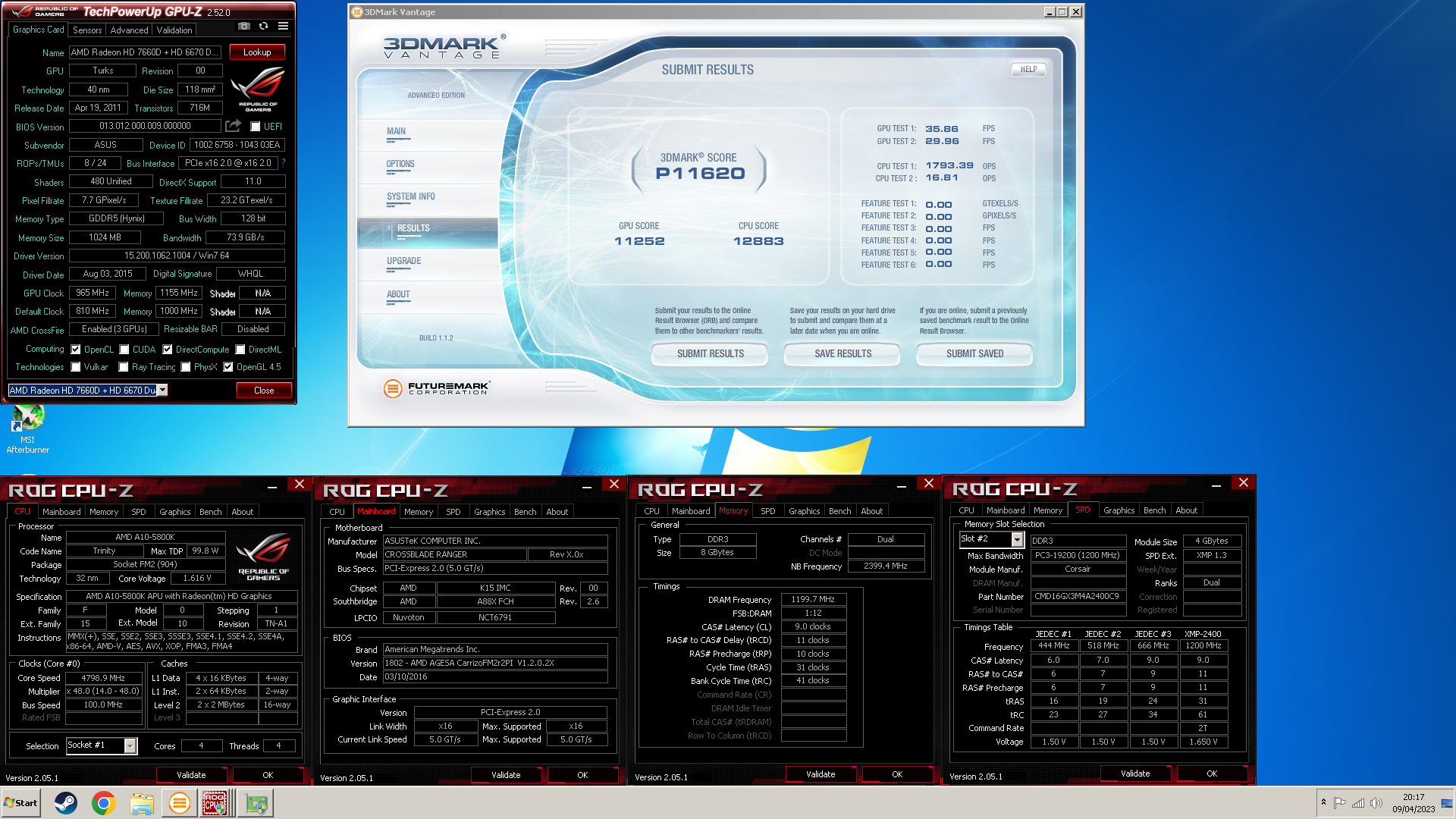Click the ROG logo in CPU-Z CPU window

pos(263,557)
